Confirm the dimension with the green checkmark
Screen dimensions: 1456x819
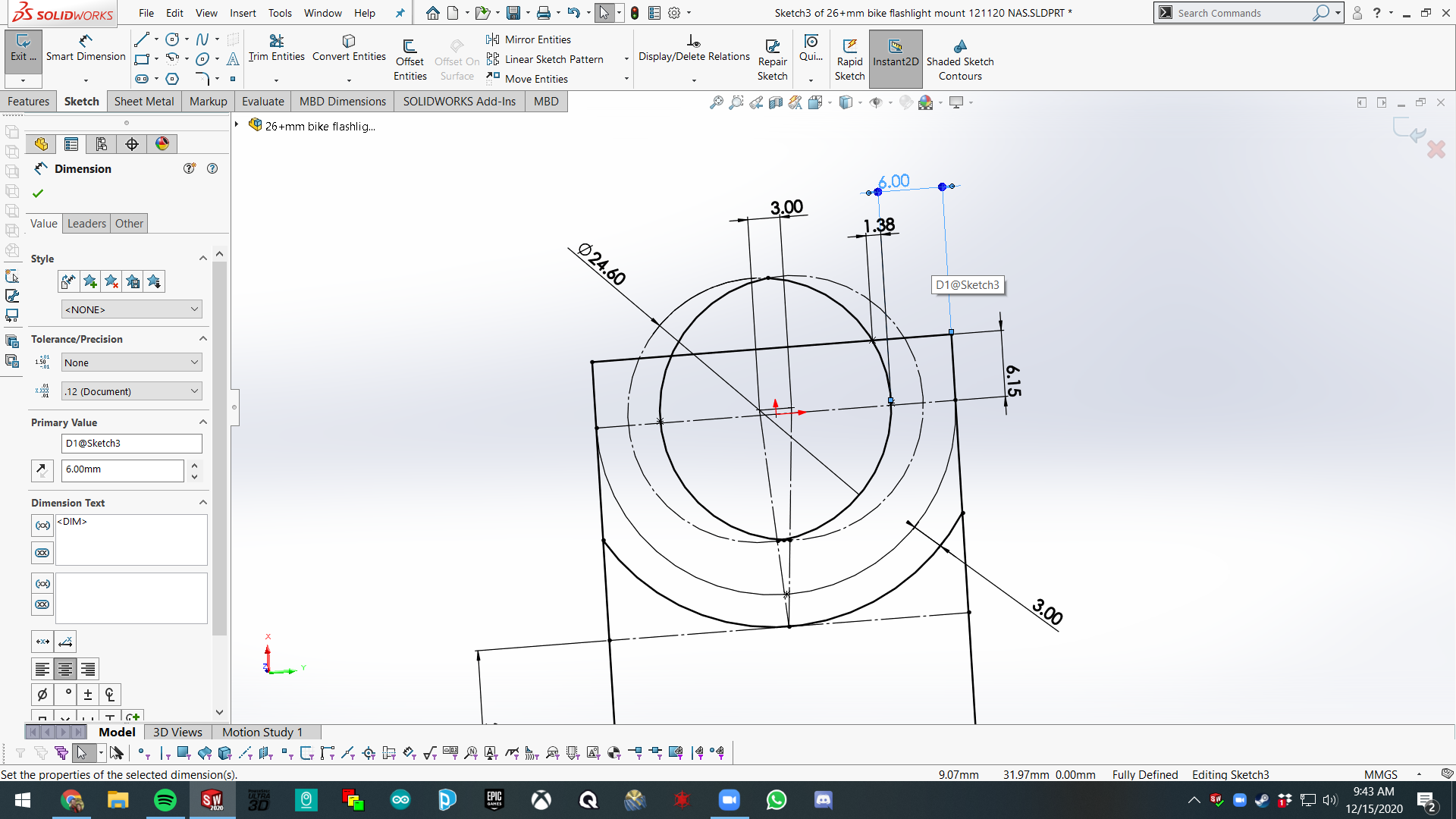click(38, 193)
